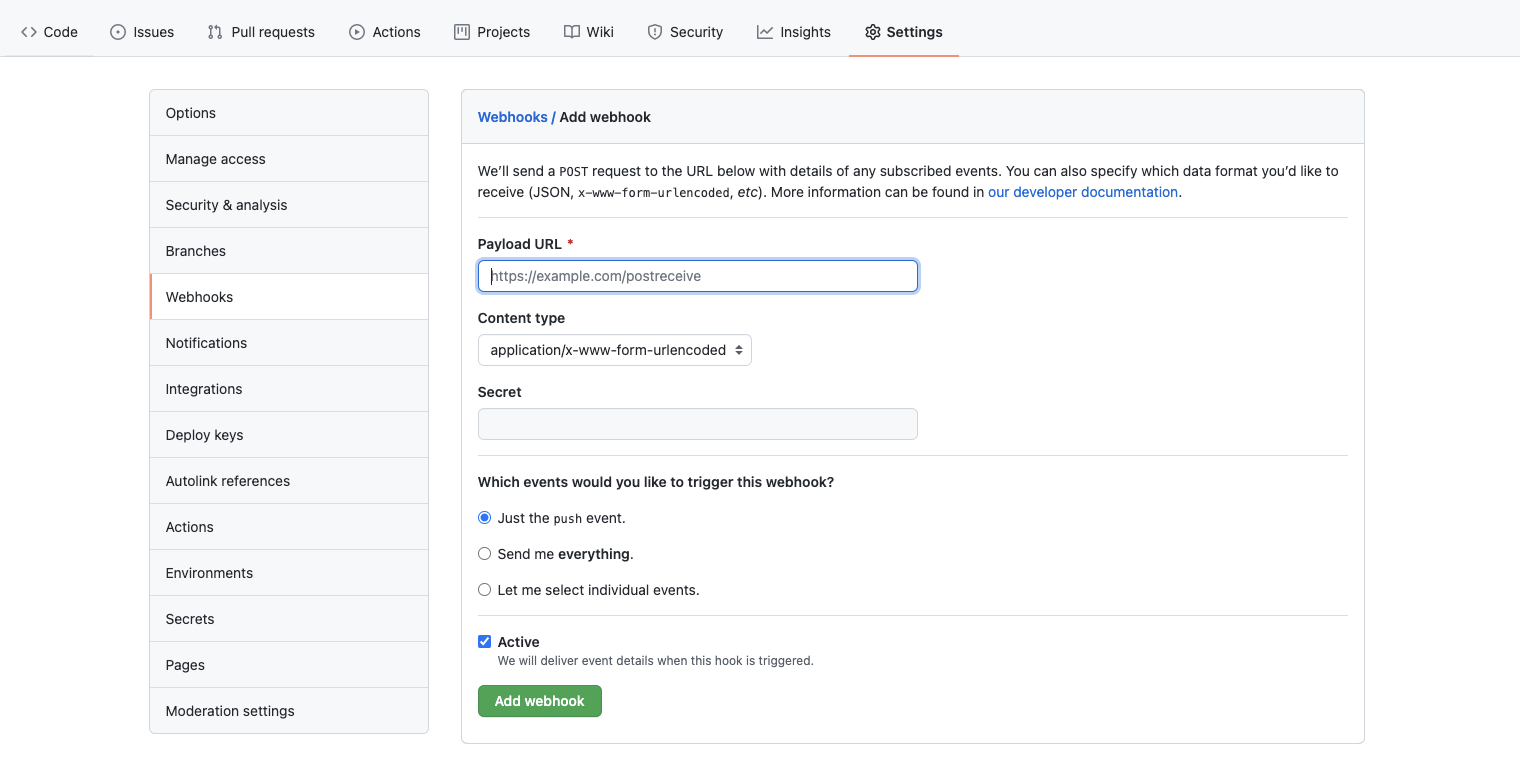
Task: Select 'Send me everything' radio button
Action: tap(485, 554)
